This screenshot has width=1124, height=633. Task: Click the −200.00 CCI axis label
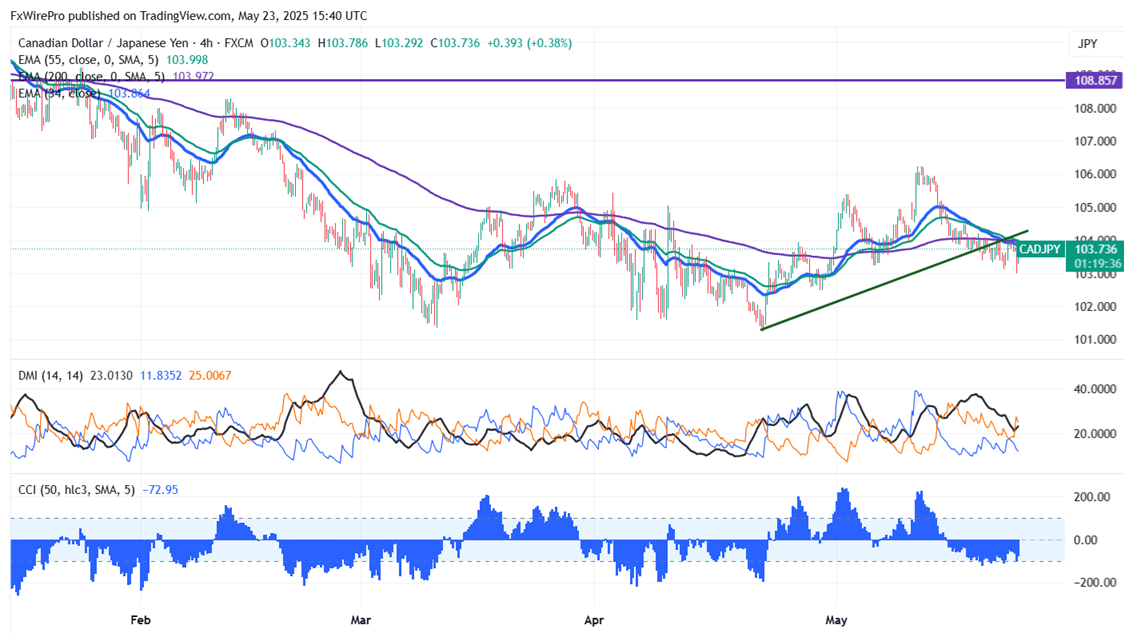click(x=1094, y=583)
